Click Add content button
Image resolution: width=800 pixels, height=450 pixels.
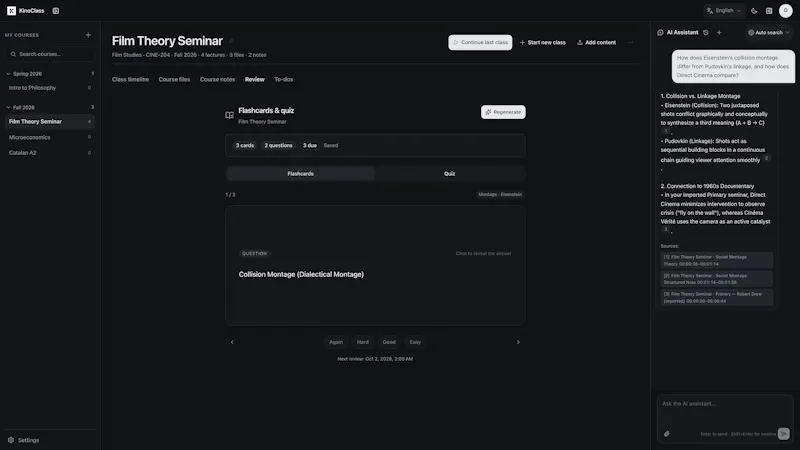596,42
